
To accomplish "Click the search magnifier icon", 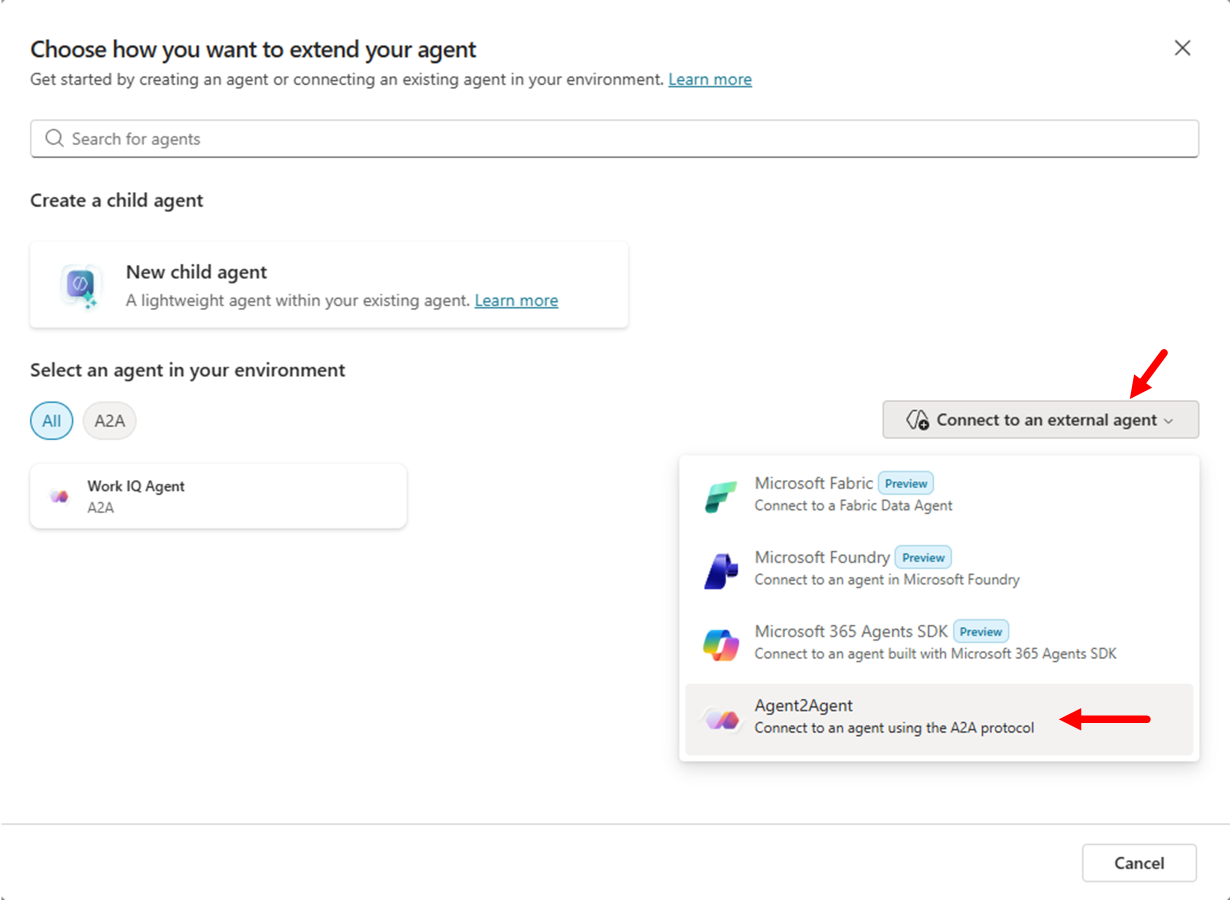I will 54,138.
